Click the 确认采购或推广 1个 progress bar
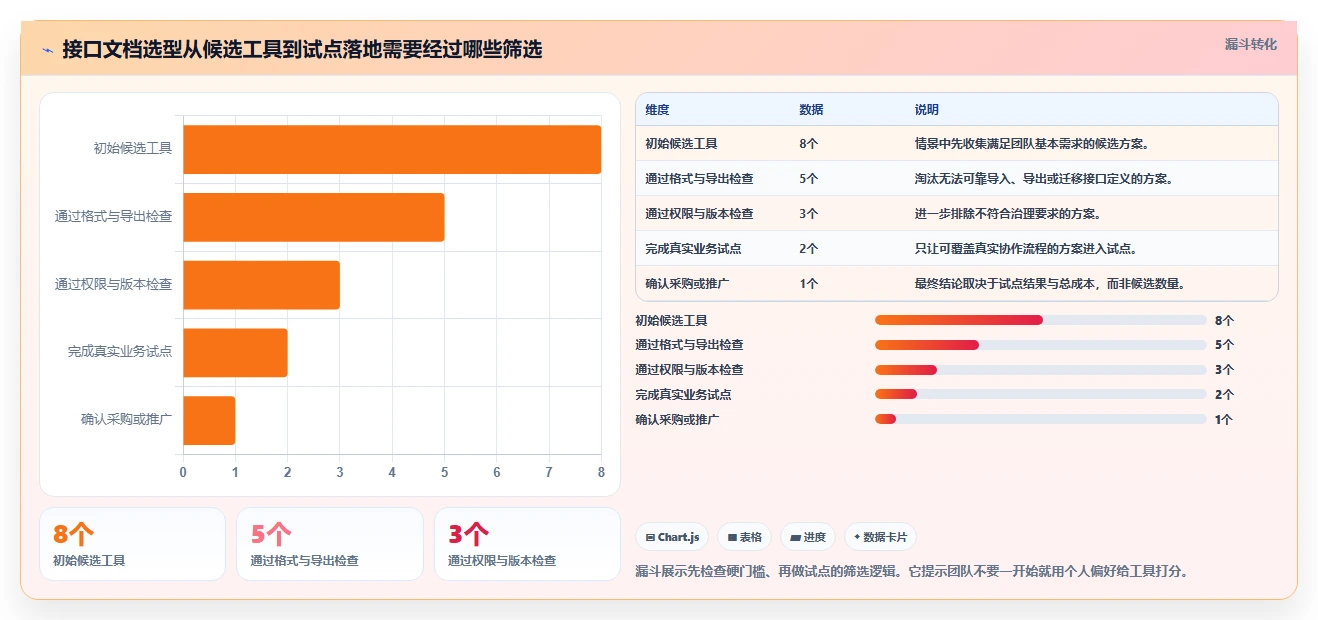Viewport: 1318px width, 620px height. pyautogui.click(x=1040, y=420)
